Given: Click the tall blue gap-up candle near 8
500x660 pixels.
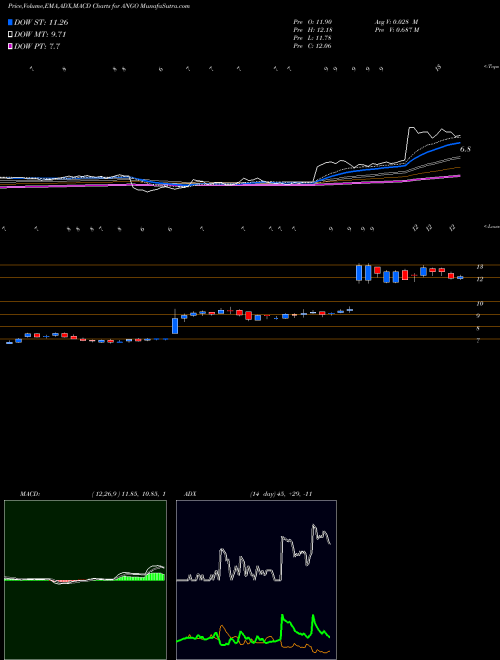Looking at the screenshot, I should point(175,325).
